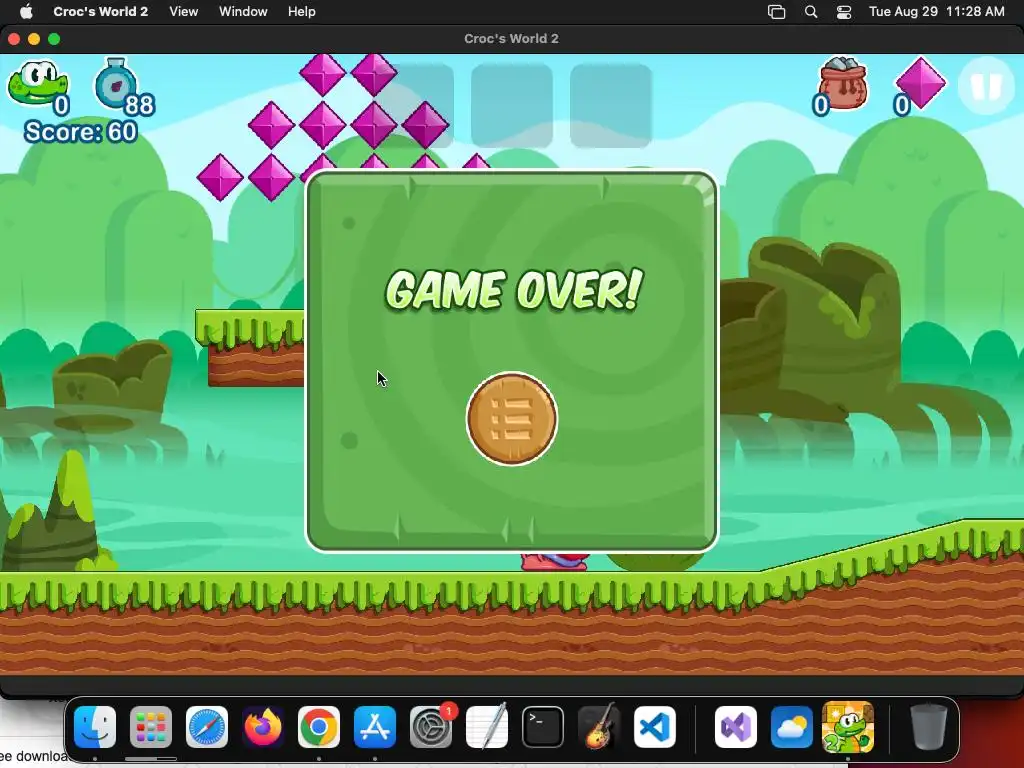Click the Stage Manager icon in menu bar
This screenshot has width=1024, height=768.
point(776,12)
